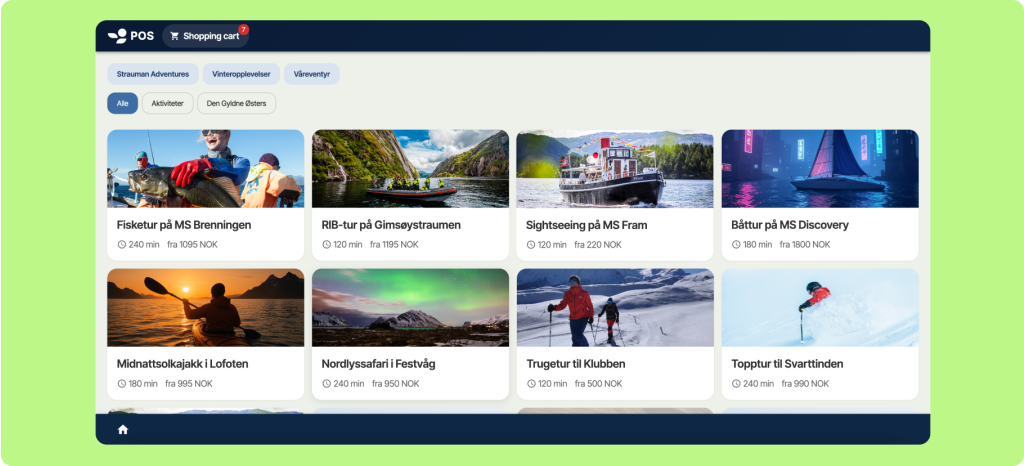Viewport: 1024px width, 466px height.
Task: Filter by Aktiviteter
Action: (x=167, y=103)
